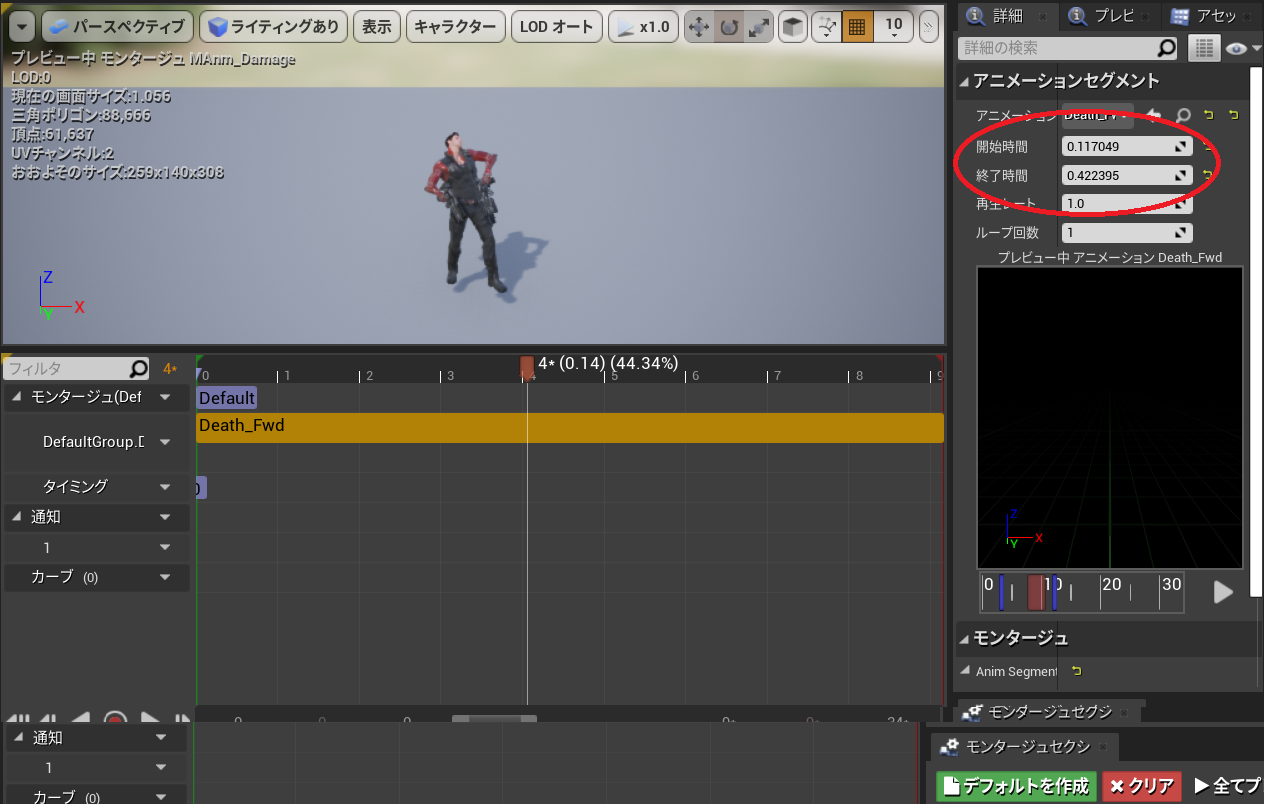Click the surface snapping icon
Screen dimensions: 1264x804
[826, 27]
